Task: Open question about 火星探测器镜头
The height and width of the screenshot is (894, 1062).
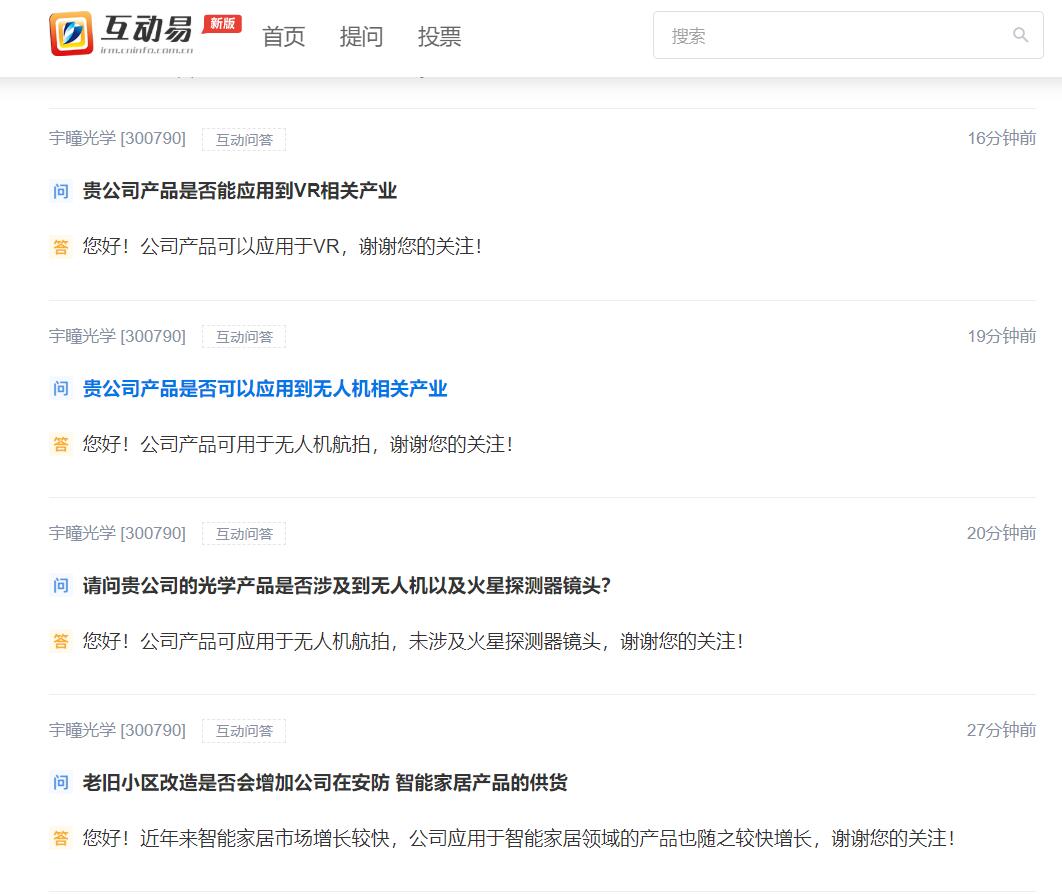Action: click(x=346, y=586)
